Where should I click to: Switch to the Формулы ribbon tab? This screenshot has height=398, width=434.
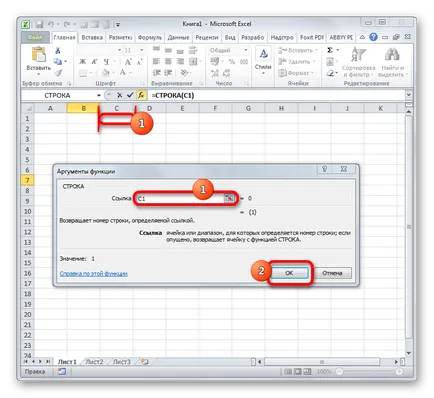click(150, 37)
